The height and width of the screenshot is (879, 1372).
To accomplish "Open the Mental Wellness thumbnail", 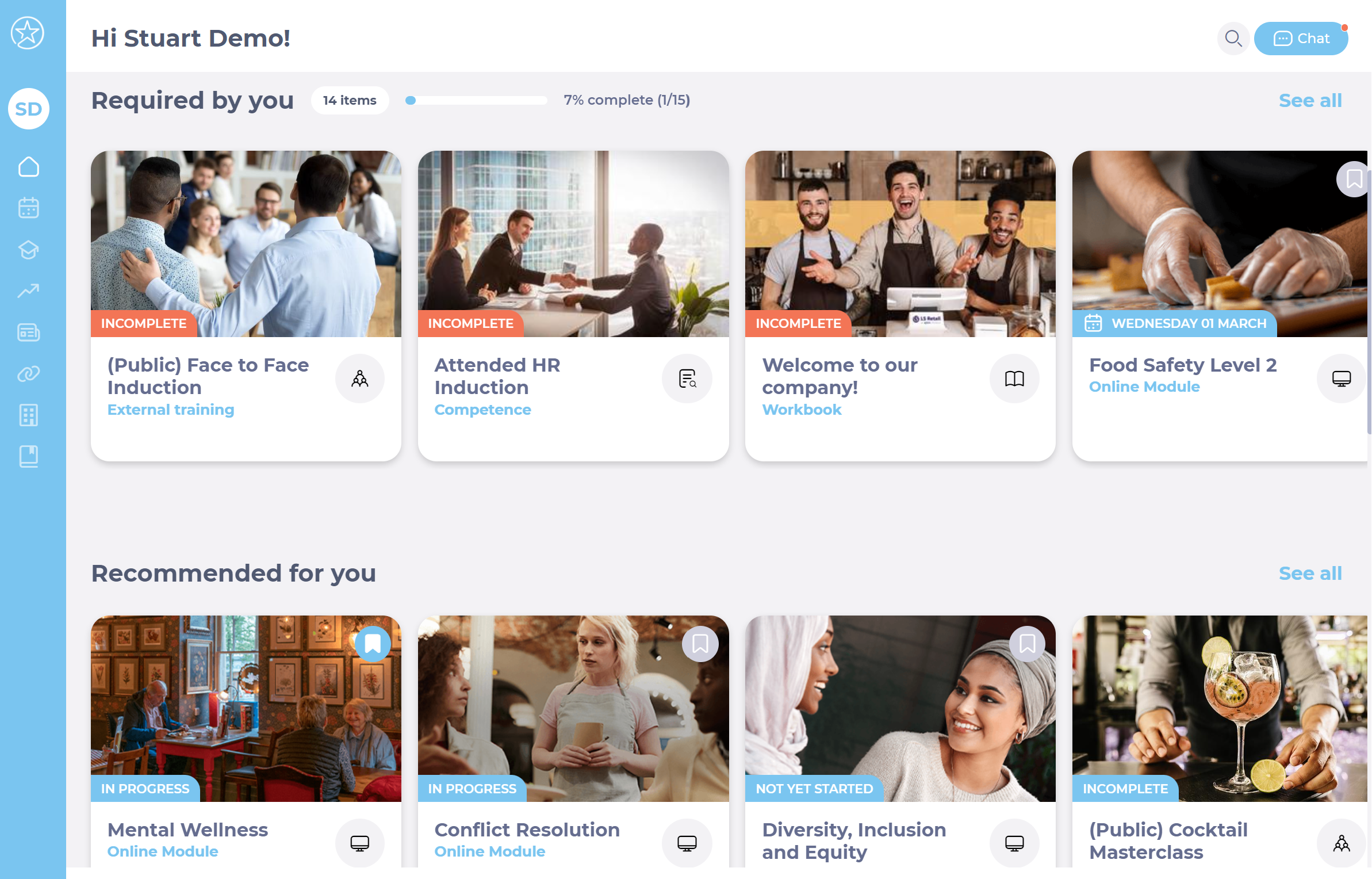I will pyautogui.click(x=246, y=709).
